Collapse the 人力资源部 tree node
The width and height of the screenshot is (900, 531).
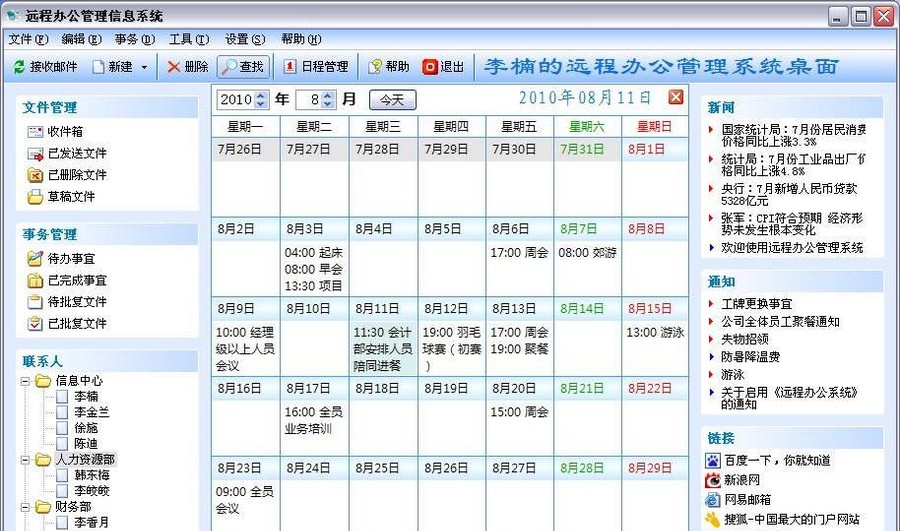[25, 460]
